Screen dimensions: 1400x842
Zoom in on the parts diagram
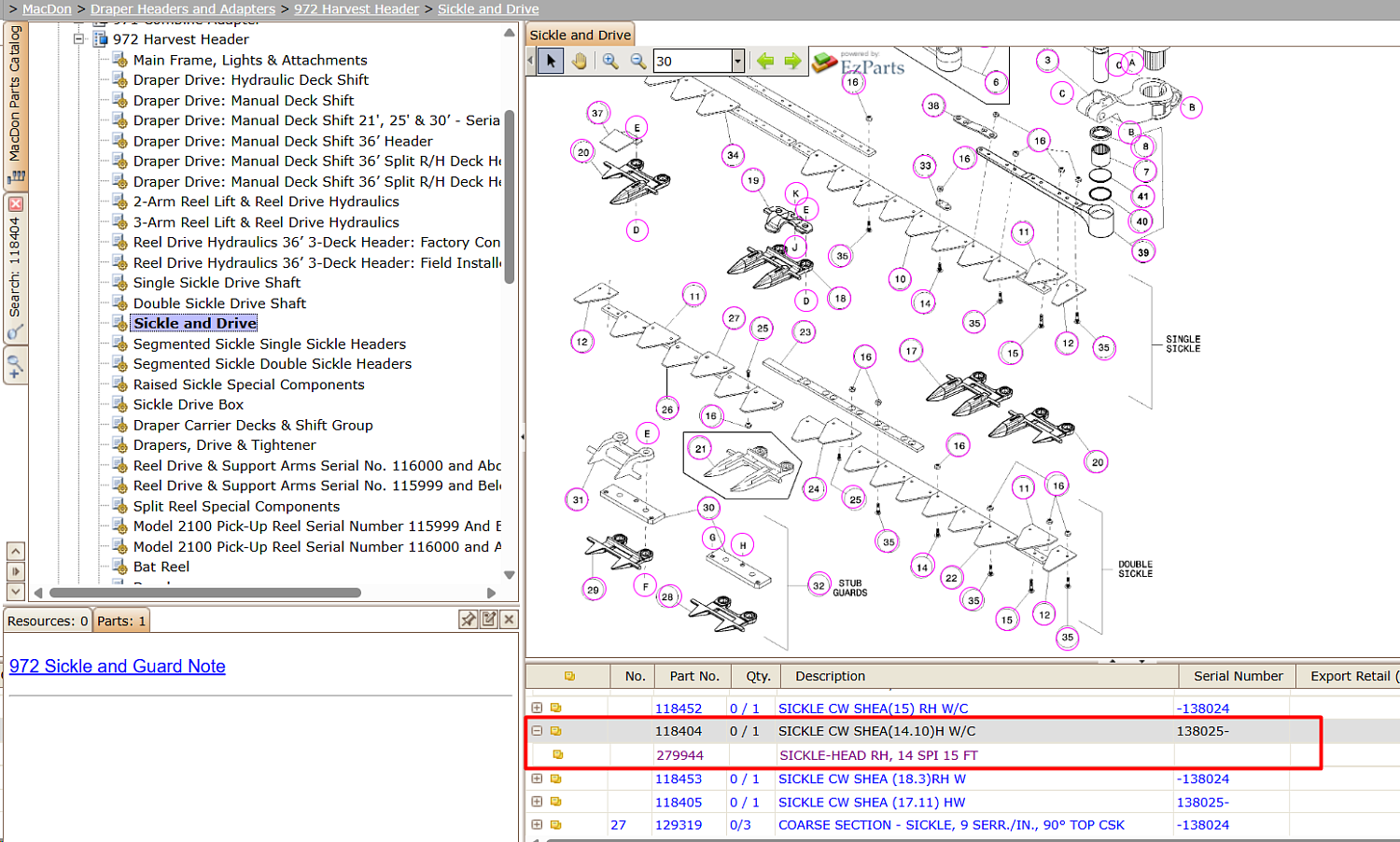tap(610, 61)
